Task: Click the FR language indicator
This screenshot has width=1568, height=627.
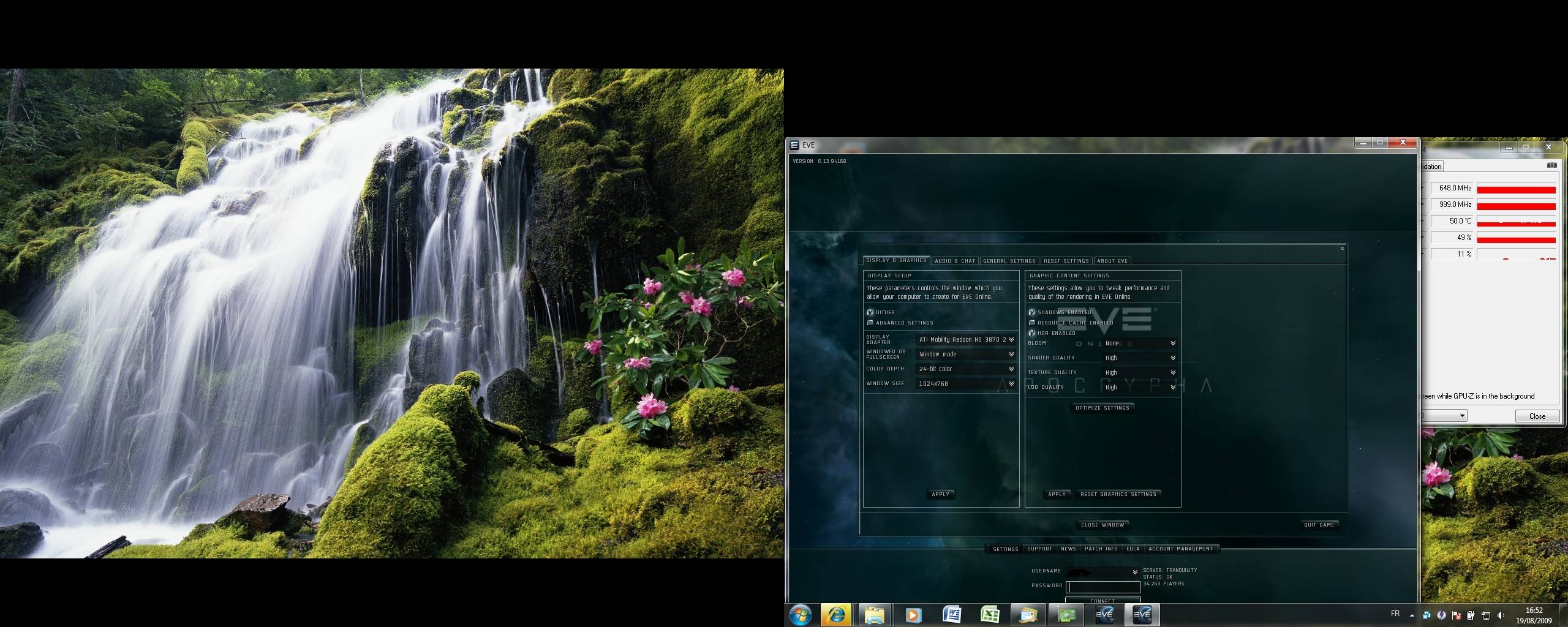Action: [x=1395, y=614]
